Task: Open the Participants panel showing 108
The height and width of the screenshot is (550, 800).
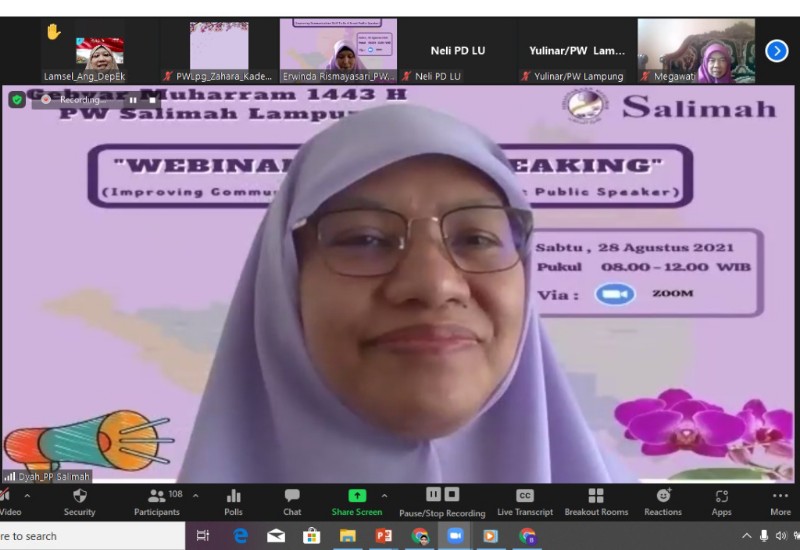Action: pos(157,502)
